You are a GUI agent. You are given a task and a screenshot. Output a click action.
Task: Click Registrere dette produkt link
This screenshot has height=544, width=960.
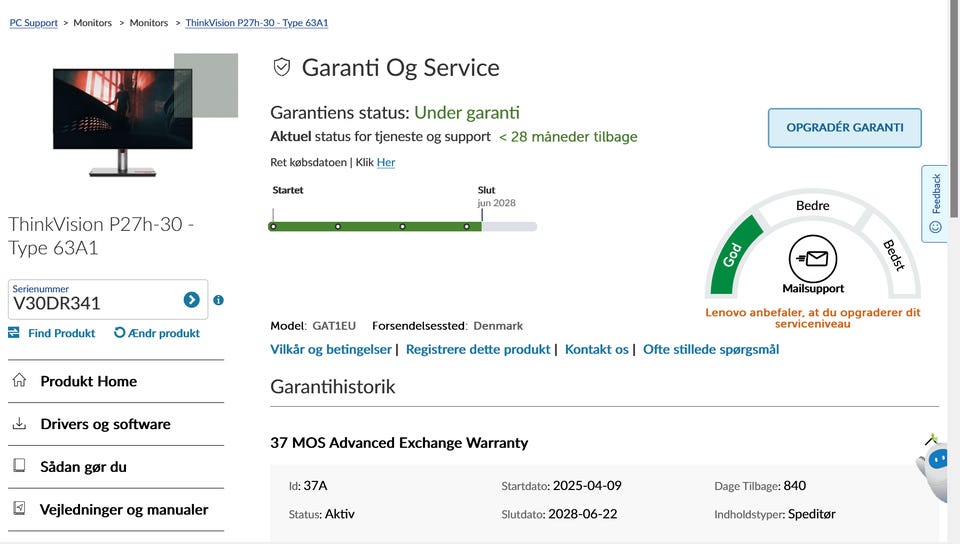pyautogui.click(x=478, y=349)
